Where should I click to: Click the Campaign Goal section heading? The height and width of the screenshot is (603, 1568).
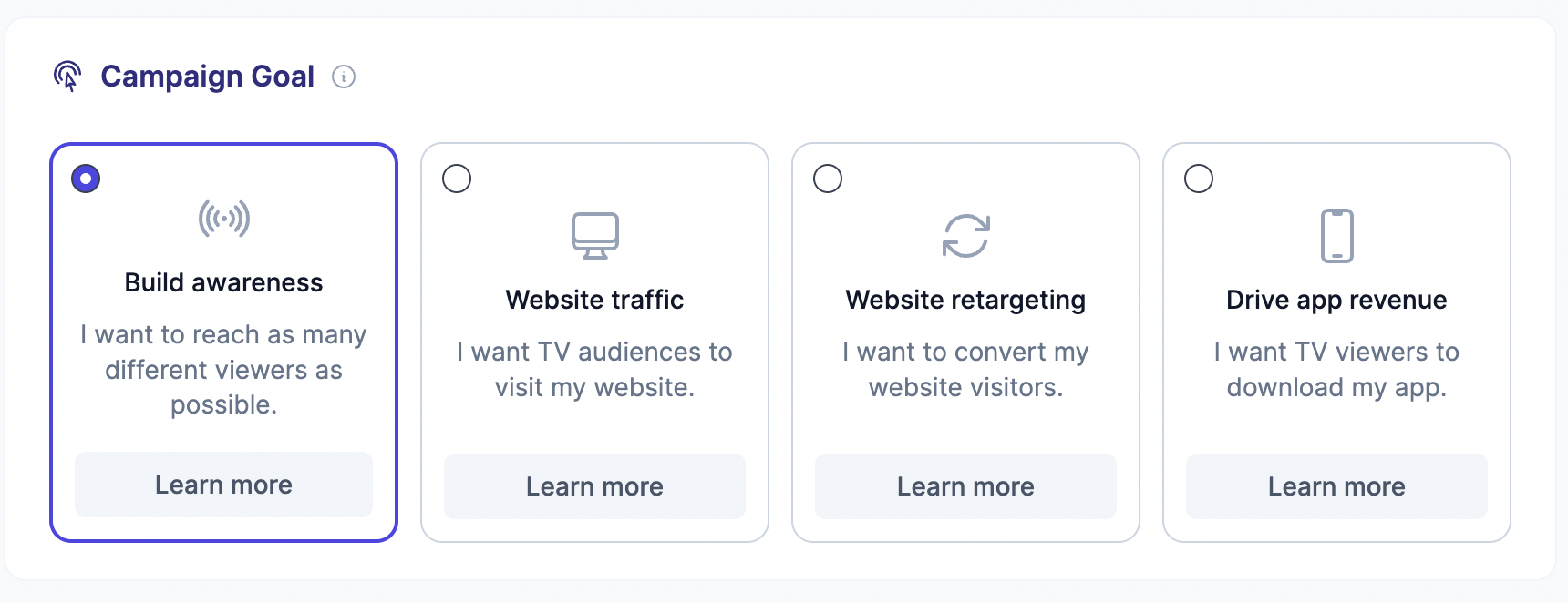208,77
